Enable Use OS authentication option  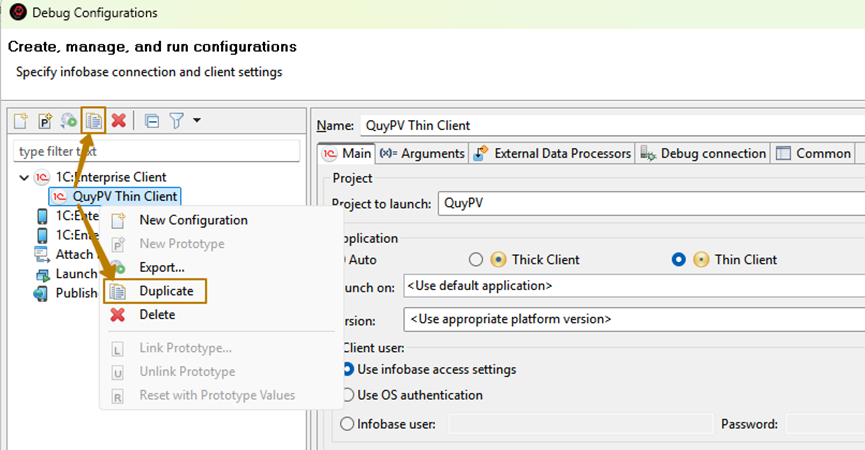[347, 395]
